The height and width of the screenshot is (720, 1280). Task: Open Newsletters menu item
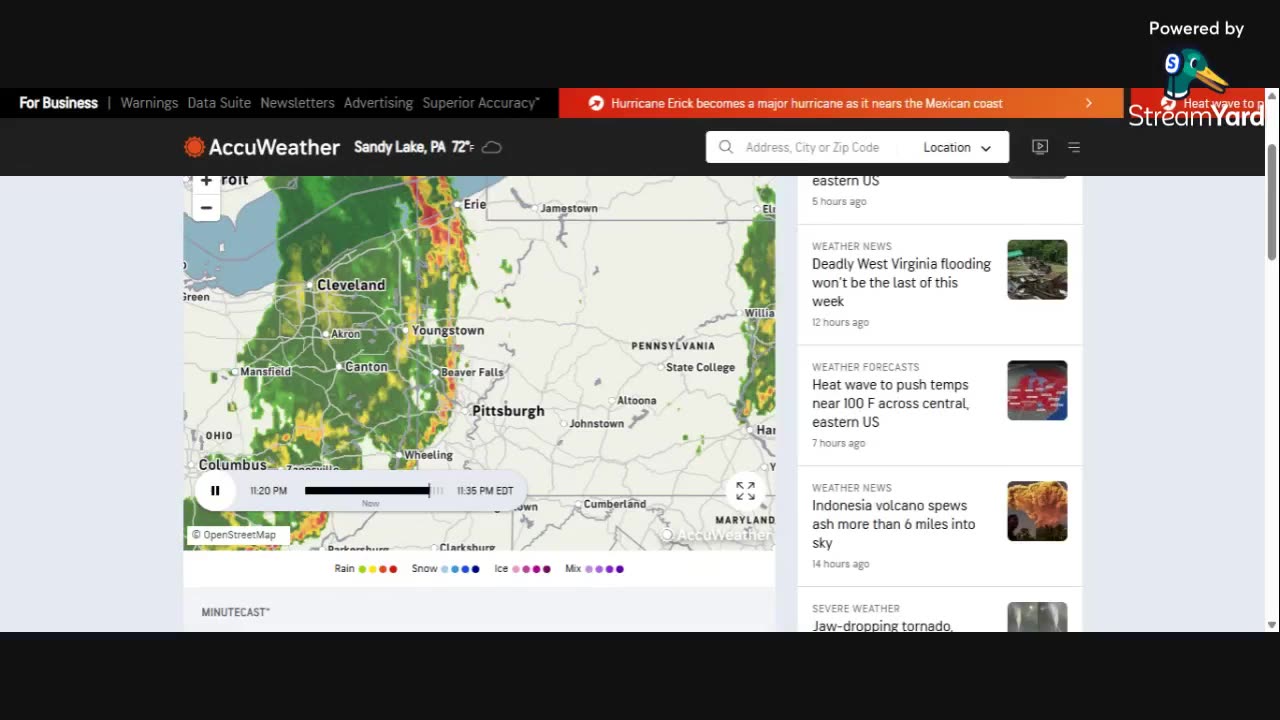pyautogui.click(x=297, y=103)
